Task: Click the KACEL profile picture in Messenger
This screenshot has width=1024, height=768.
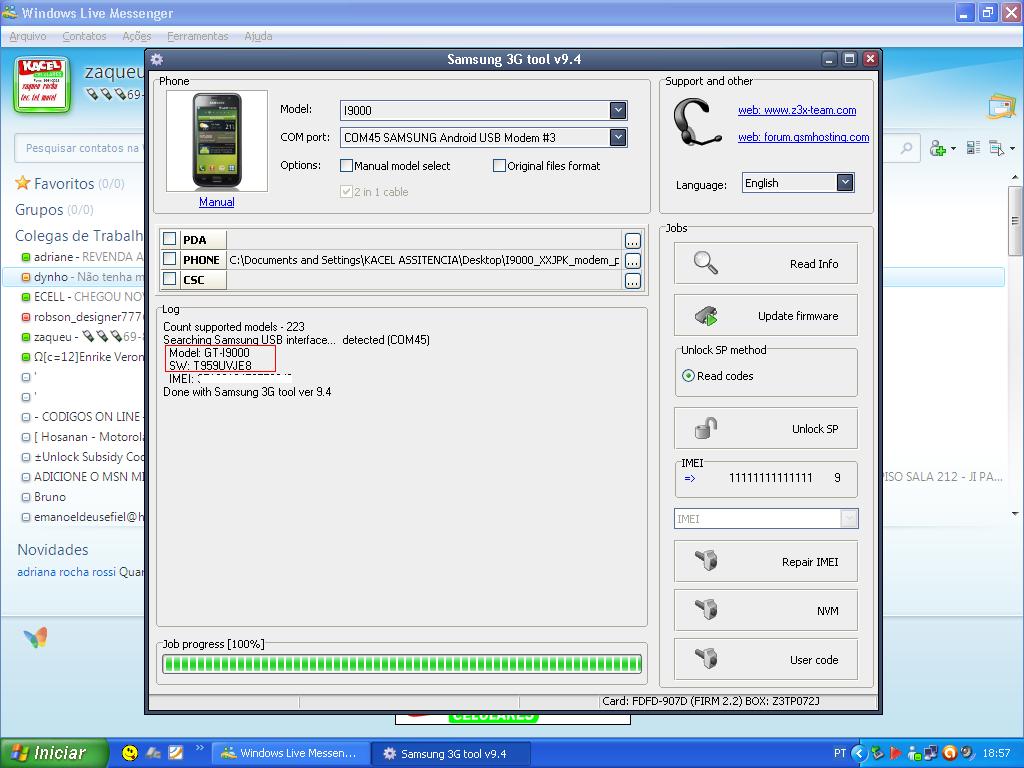Action: [x=42, y=84]
